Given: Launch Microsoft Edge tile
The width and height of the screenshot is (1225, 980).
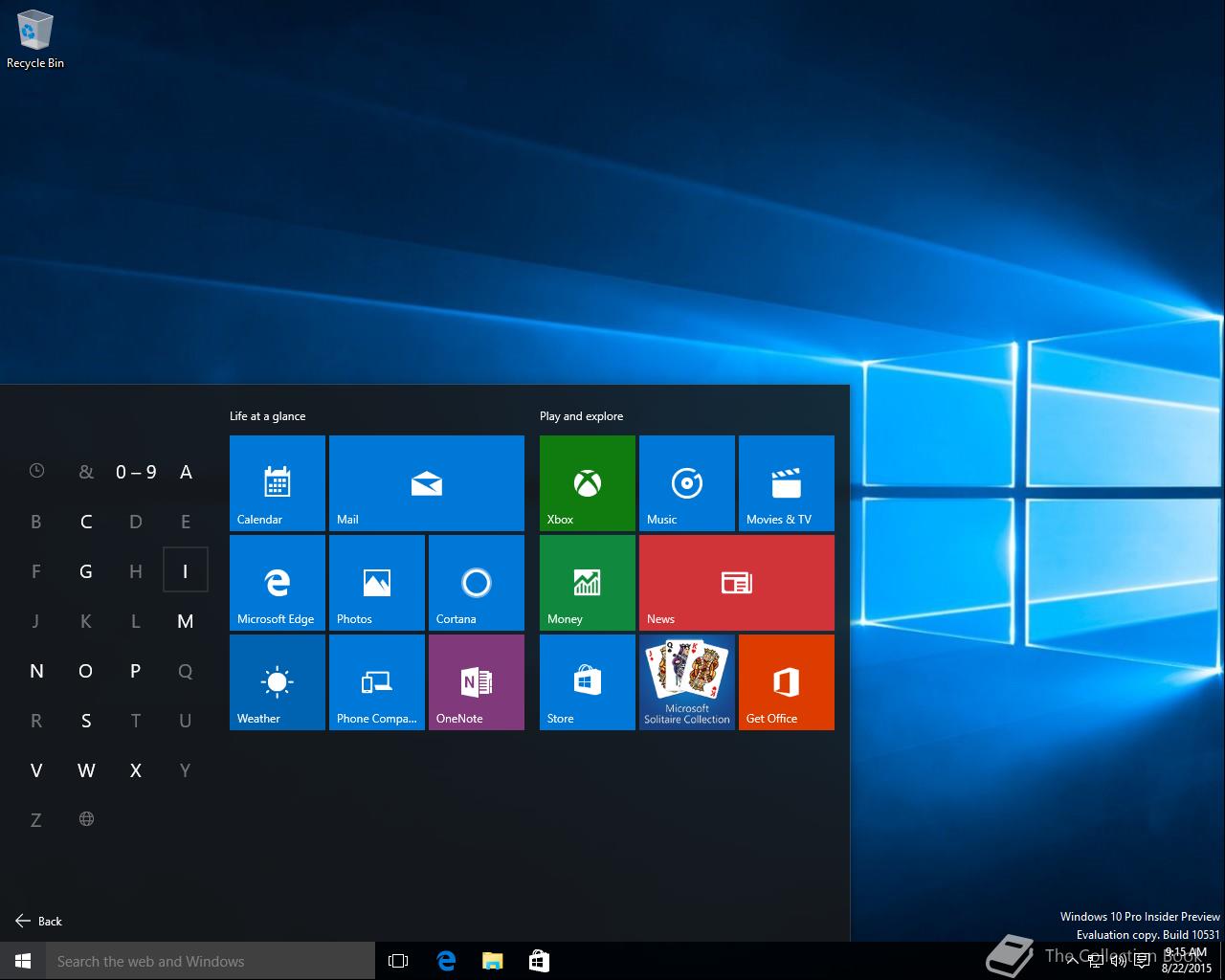Looking at the screenshot, I should (278, 583).
